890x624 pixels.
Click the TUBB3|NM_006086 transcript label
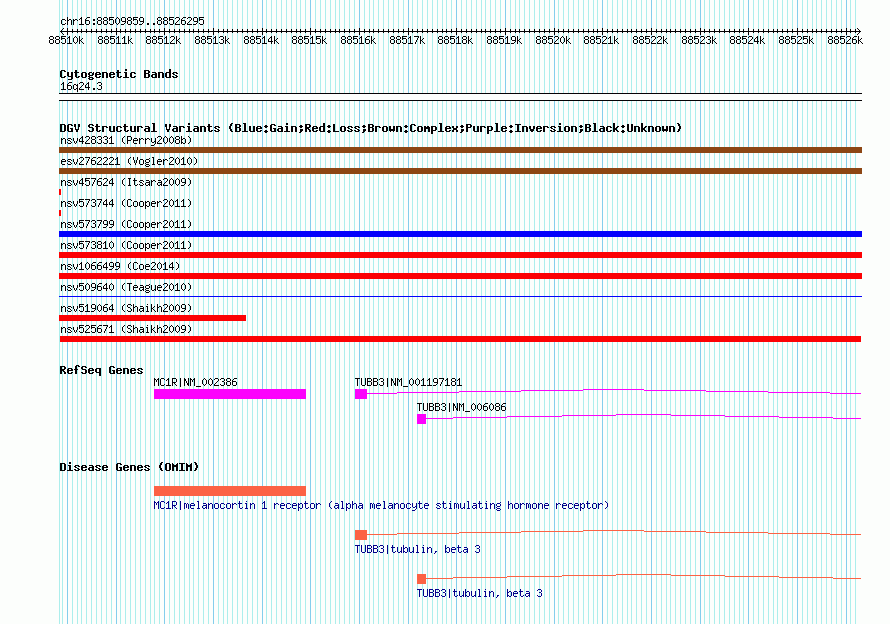tap(461, 407)
